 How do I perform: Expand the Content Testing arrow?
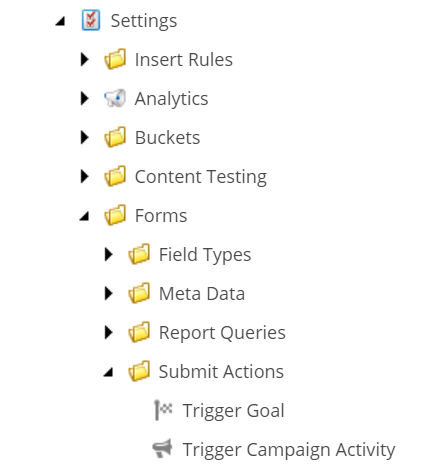tap(85, 176)
